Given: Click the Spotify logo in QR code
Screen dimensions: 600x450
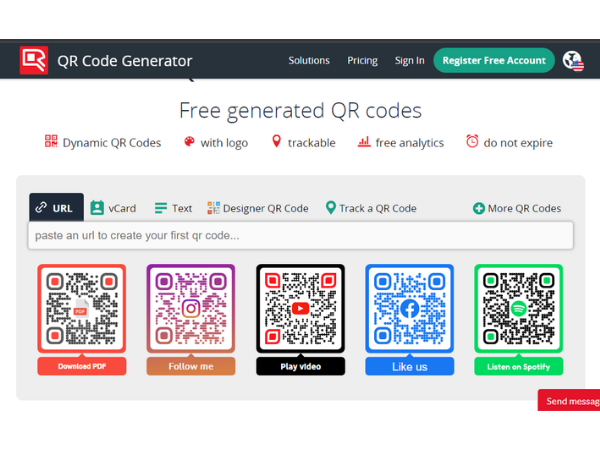Looking at the screenshot, I should point(518,308).
